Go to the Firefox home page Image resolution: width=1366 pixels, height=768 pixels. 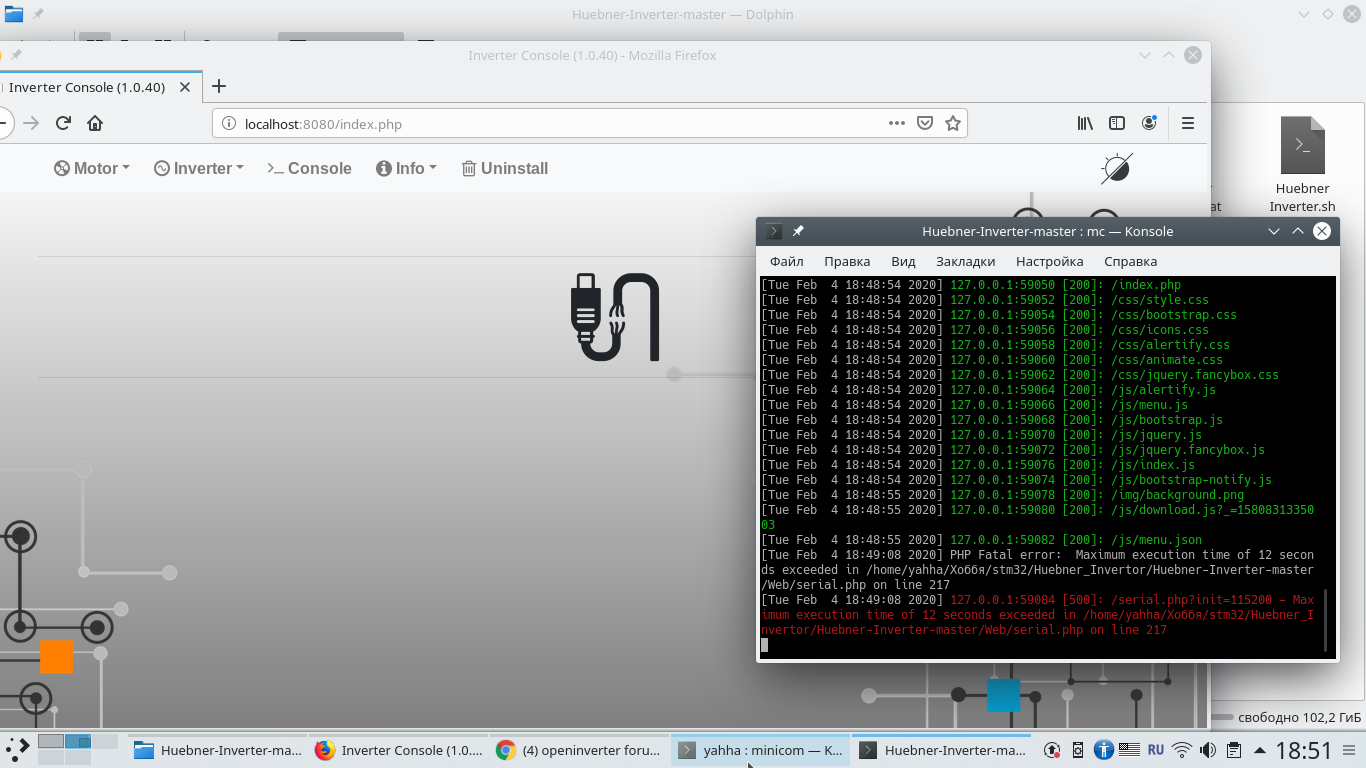point(95,123)
